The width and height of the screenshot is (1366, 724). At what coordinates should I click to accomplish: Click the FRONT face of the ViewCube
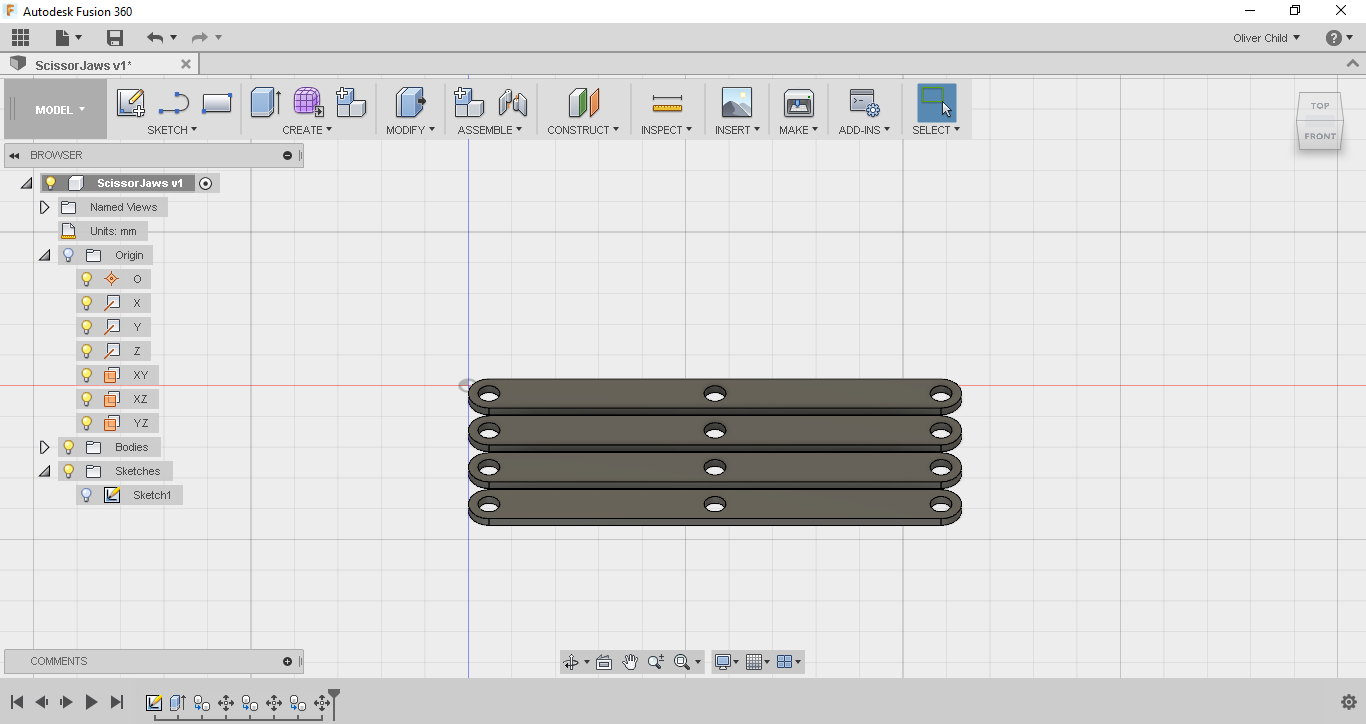point(1320,136)
